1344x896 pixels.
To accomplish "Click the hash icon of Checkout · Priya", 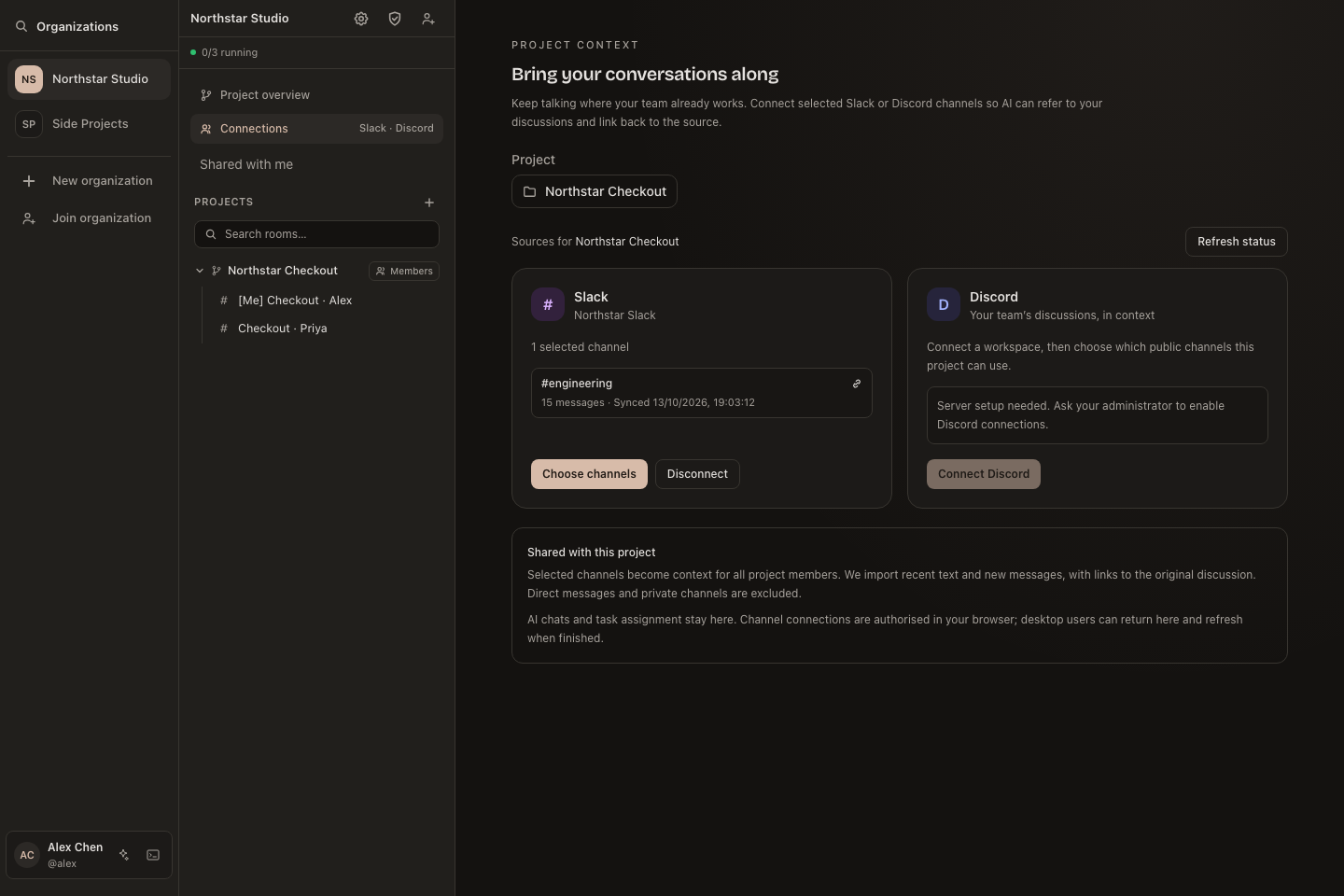I will [x=224, y=329].
